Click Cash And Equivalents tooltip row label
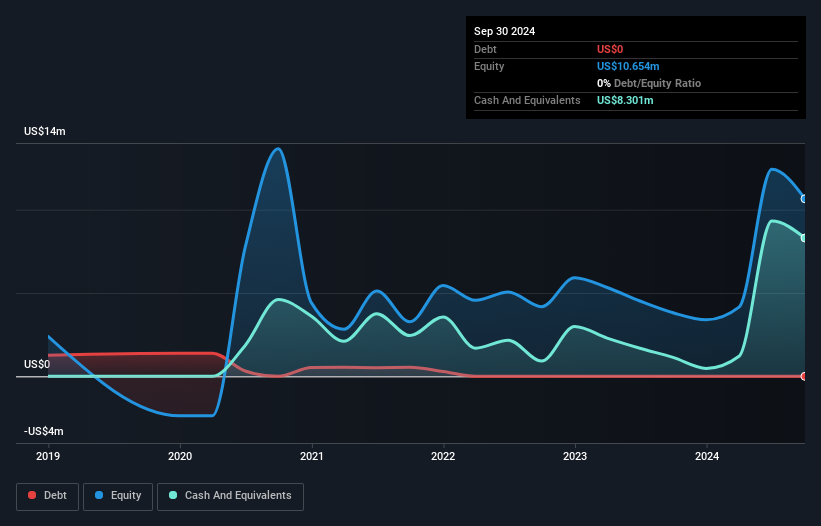The width and height of the screenshot is (821, 526). click(527, 100)
